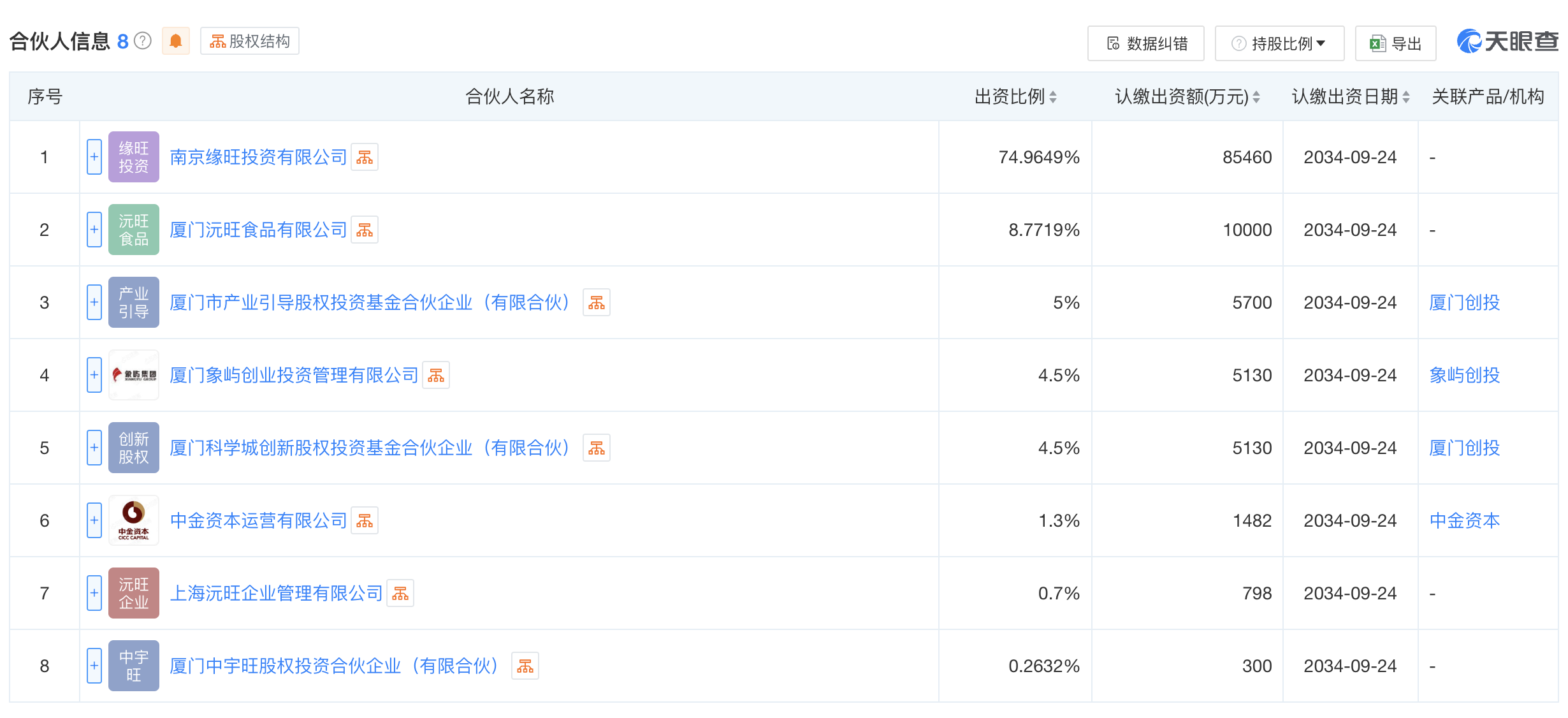
Task: Open 中金资本 related institution link
Action: tap(1465, 520)
